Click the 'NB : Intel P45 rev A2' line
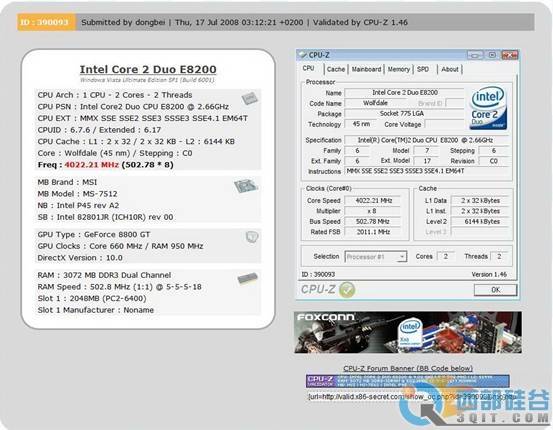The image size is (553, 430). click(78, 206)
